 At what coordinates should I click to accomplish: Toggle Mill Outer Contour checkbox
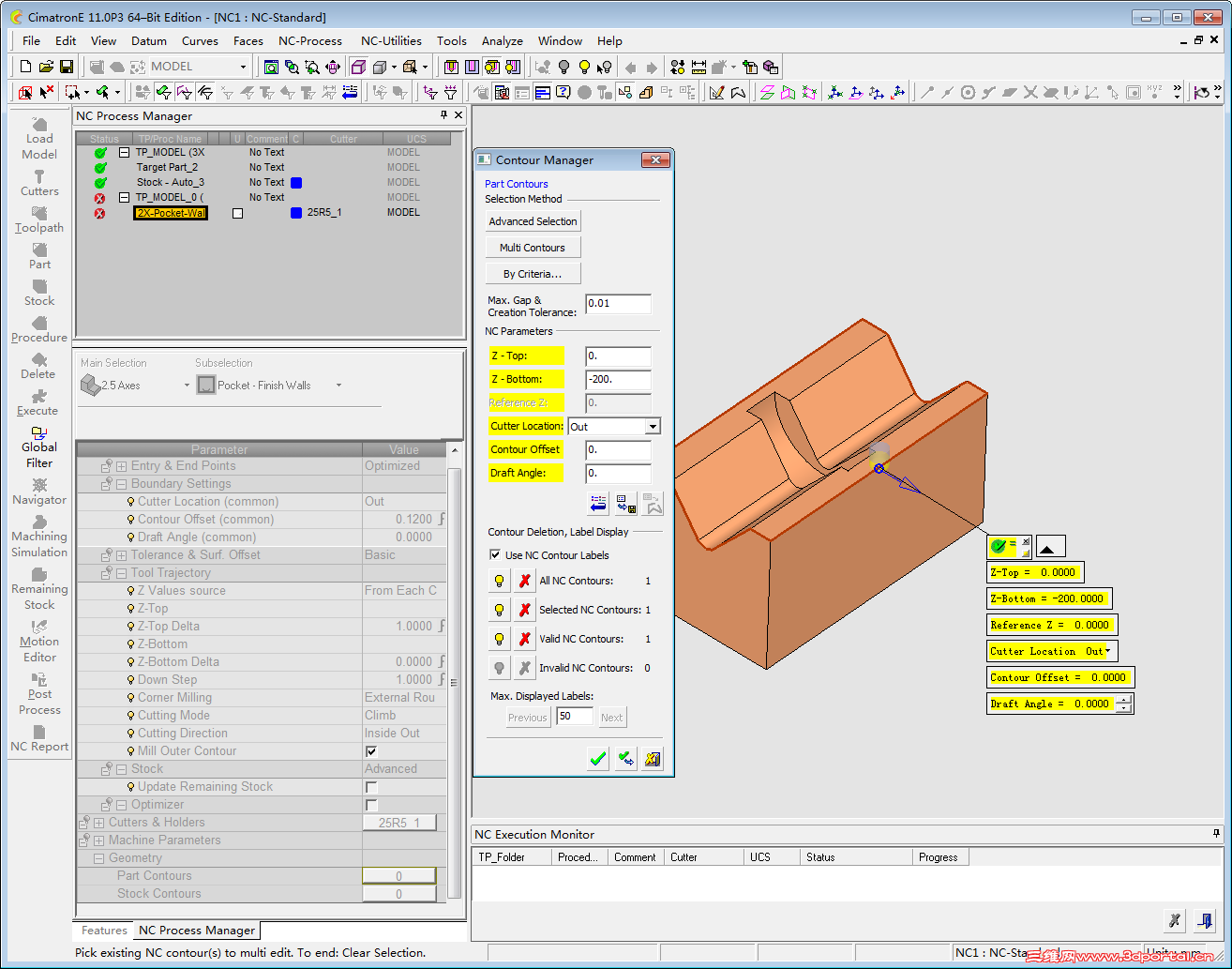pyautogui.click(x=371, y=751)
